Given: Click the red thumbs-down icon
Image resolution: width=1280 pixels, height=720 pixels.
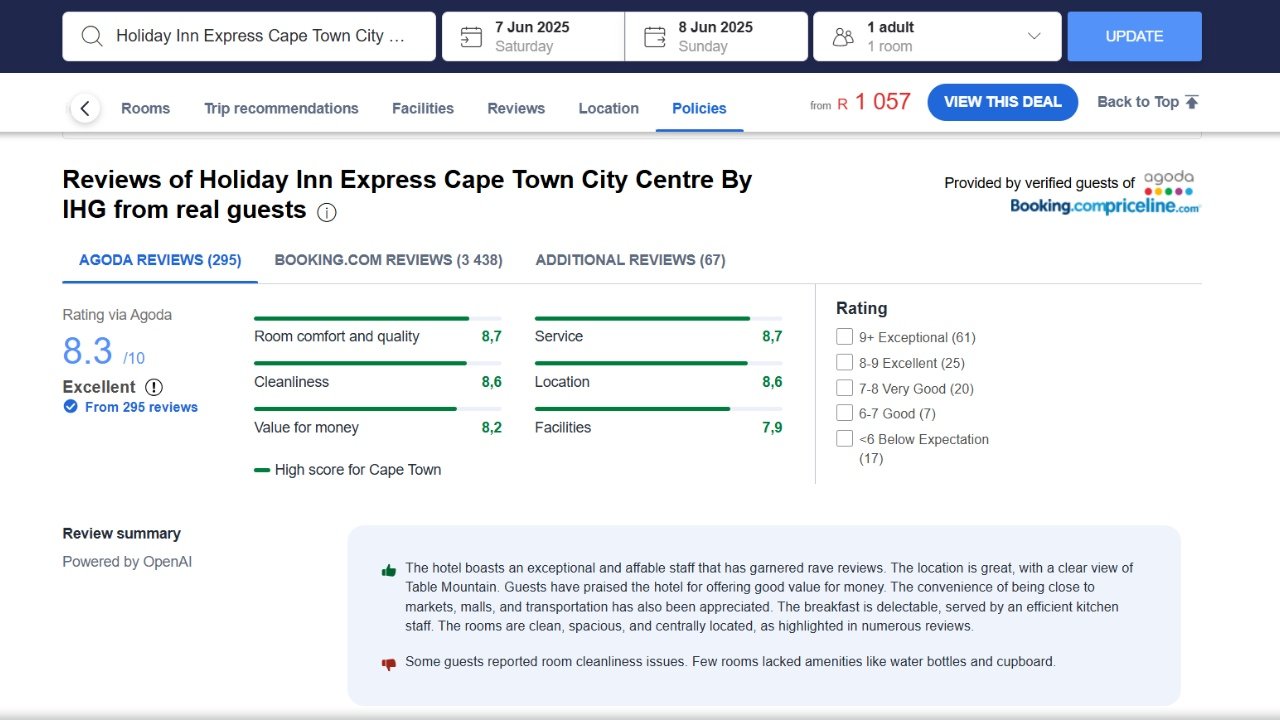Looking at the screenshot, I should click(389, 664).
